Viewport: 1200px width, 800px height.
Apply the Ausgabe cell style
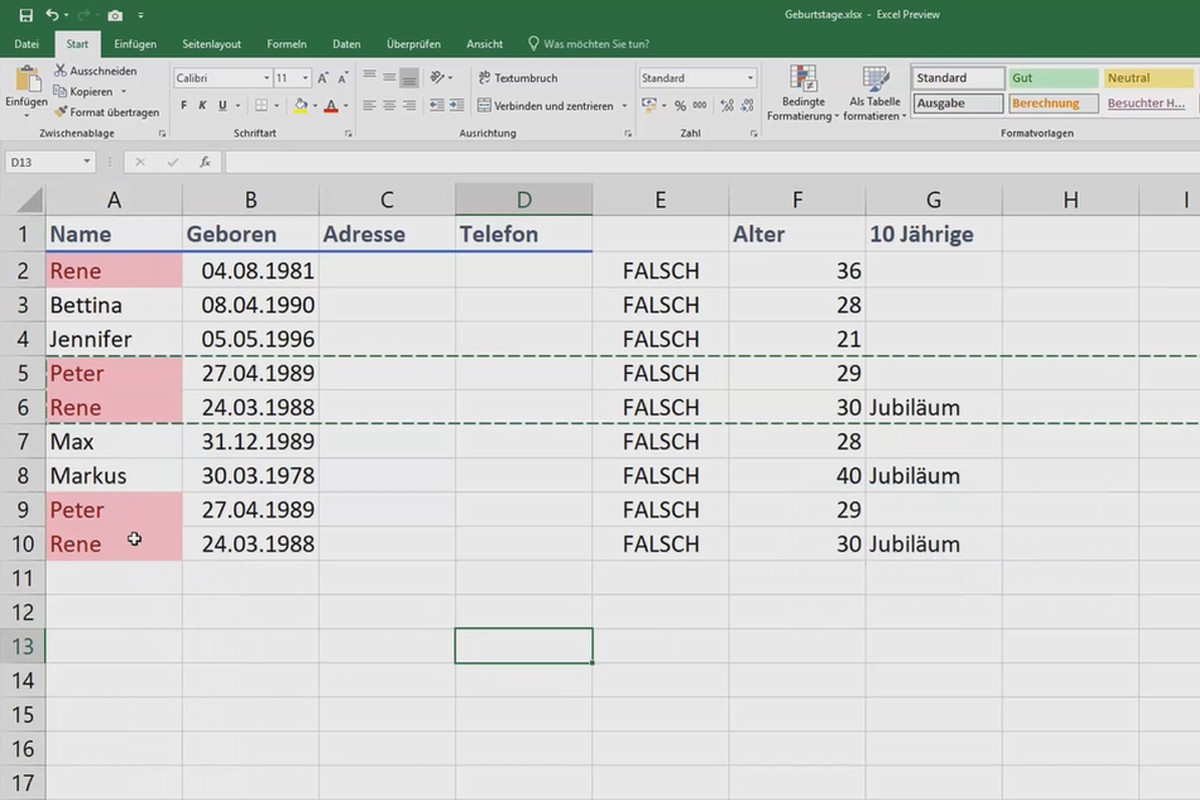coord(958,103)
